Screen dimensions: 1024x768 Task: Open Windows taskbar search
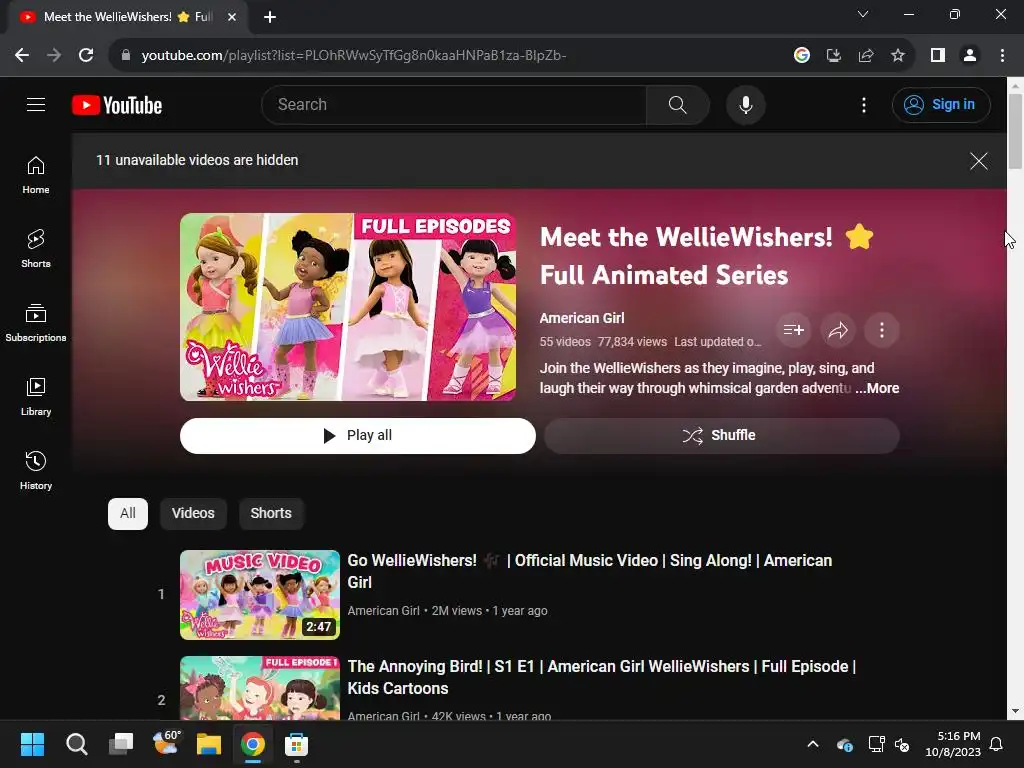76,744
